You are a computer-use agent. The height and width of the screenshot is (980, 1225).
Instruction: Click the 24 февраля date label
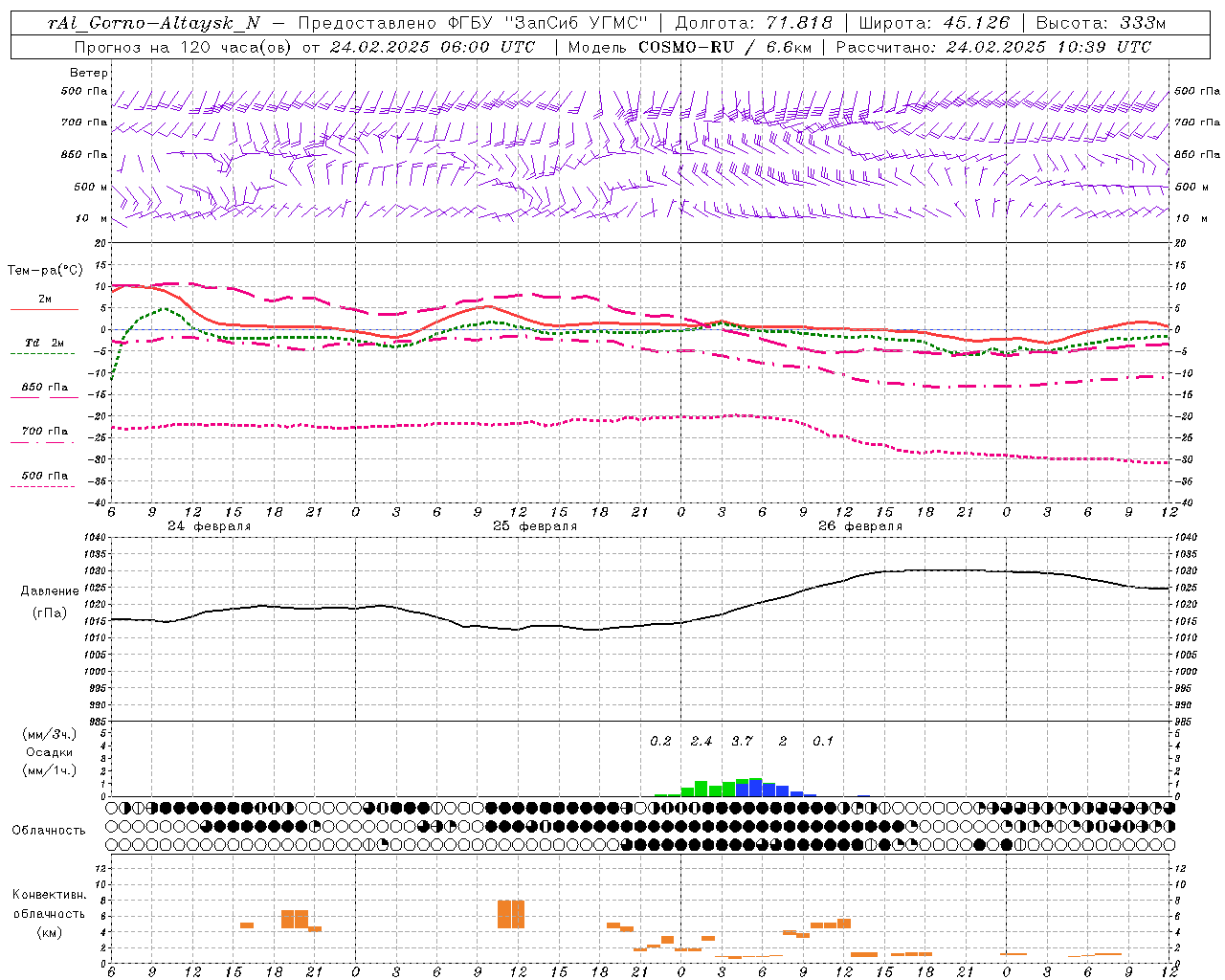coord(210,526)
